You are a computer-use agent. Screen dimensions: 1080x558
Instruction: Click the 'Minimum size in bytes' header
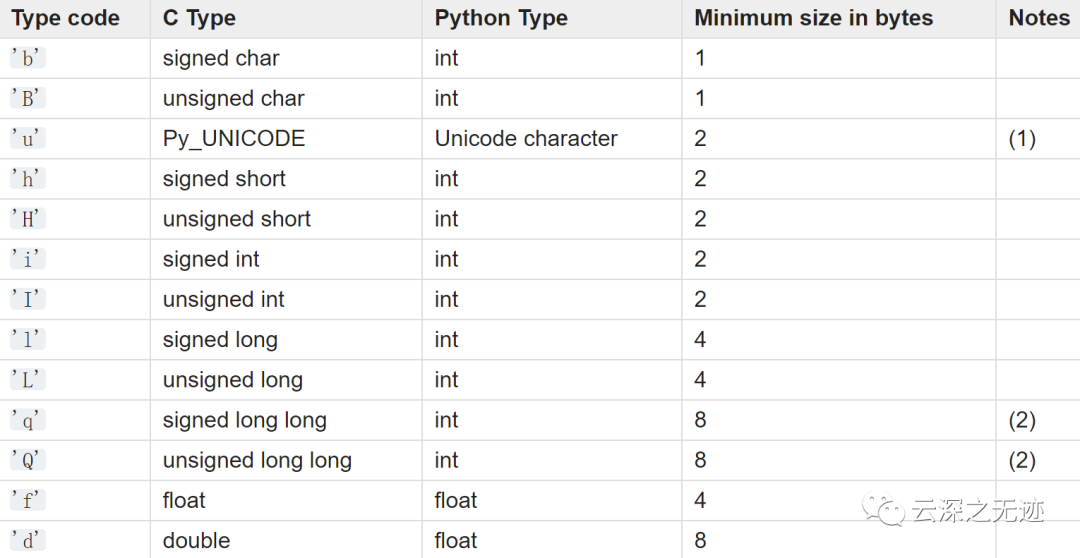point(813,18)
